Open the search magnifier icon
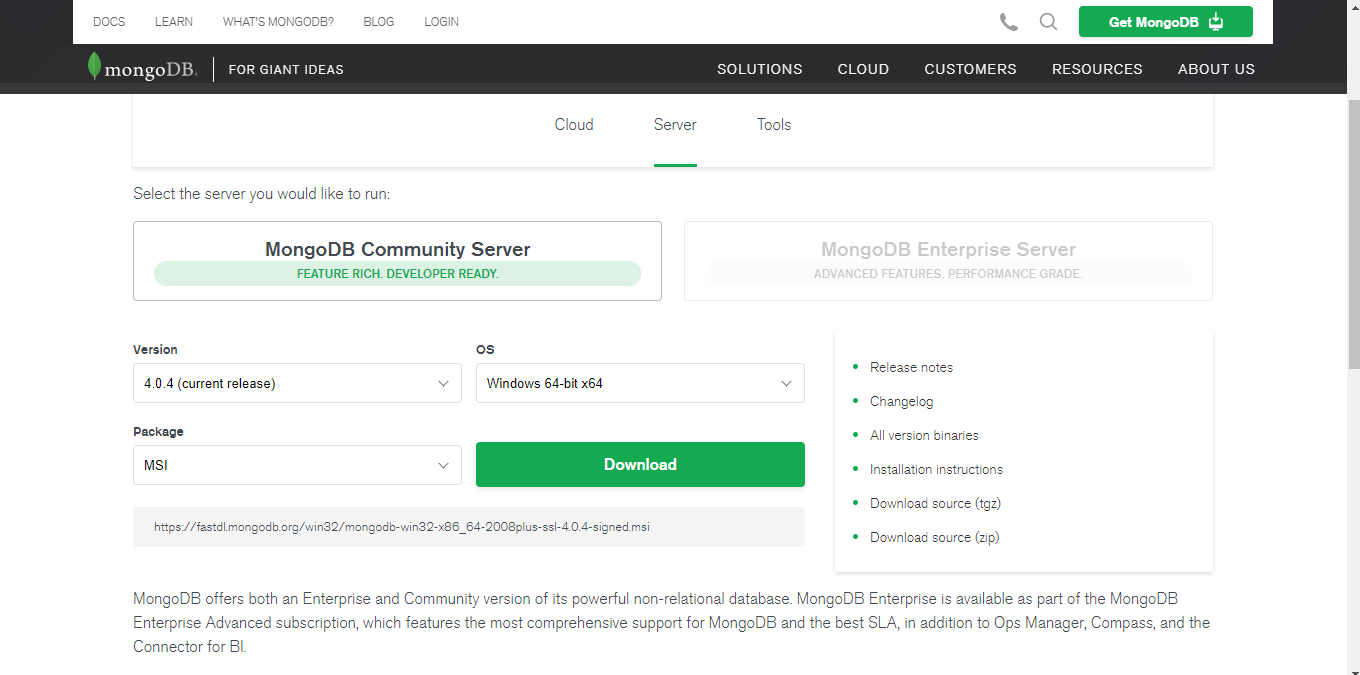 point(1048,21)
